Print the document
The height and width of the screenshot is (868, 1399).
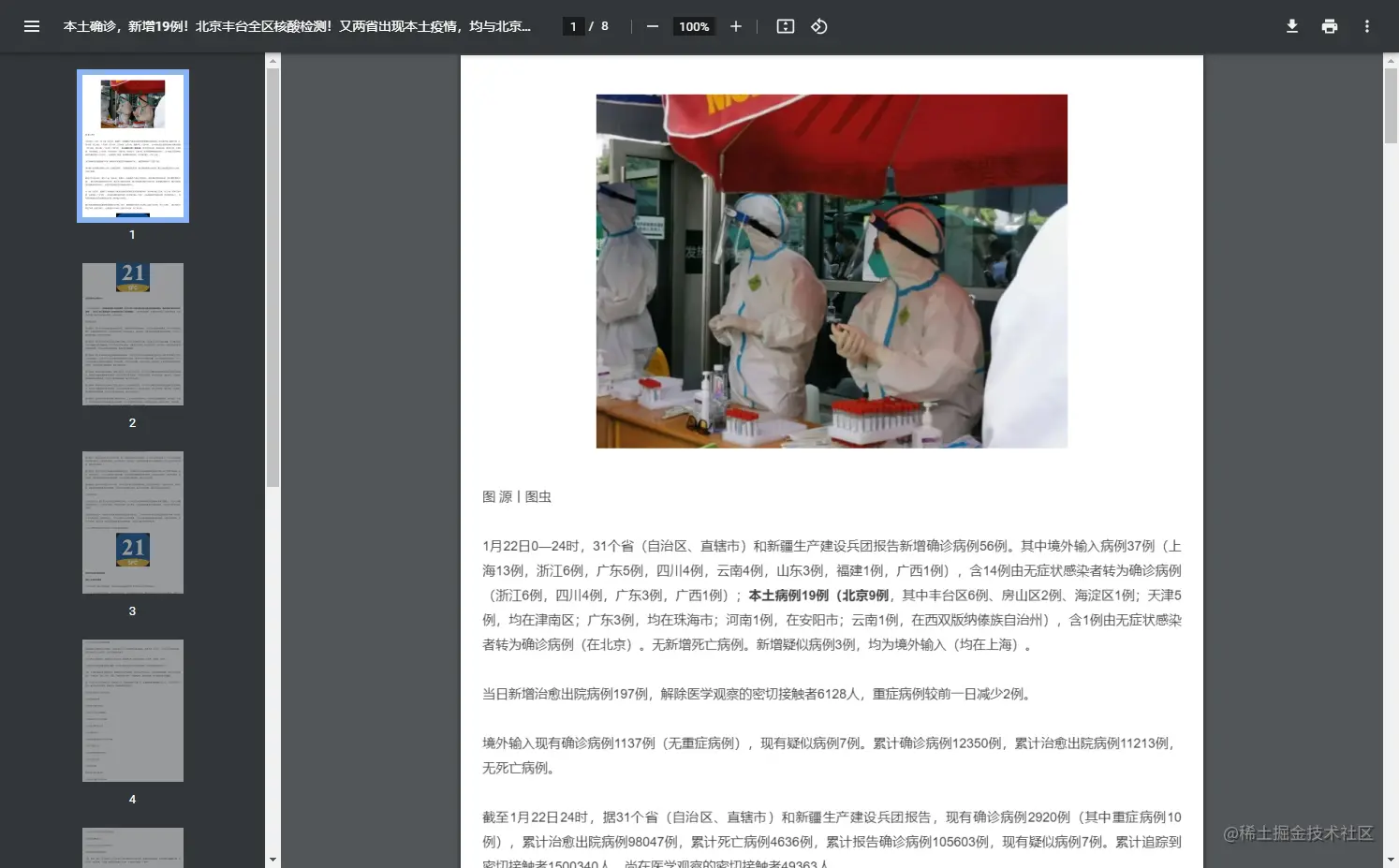1330,26
